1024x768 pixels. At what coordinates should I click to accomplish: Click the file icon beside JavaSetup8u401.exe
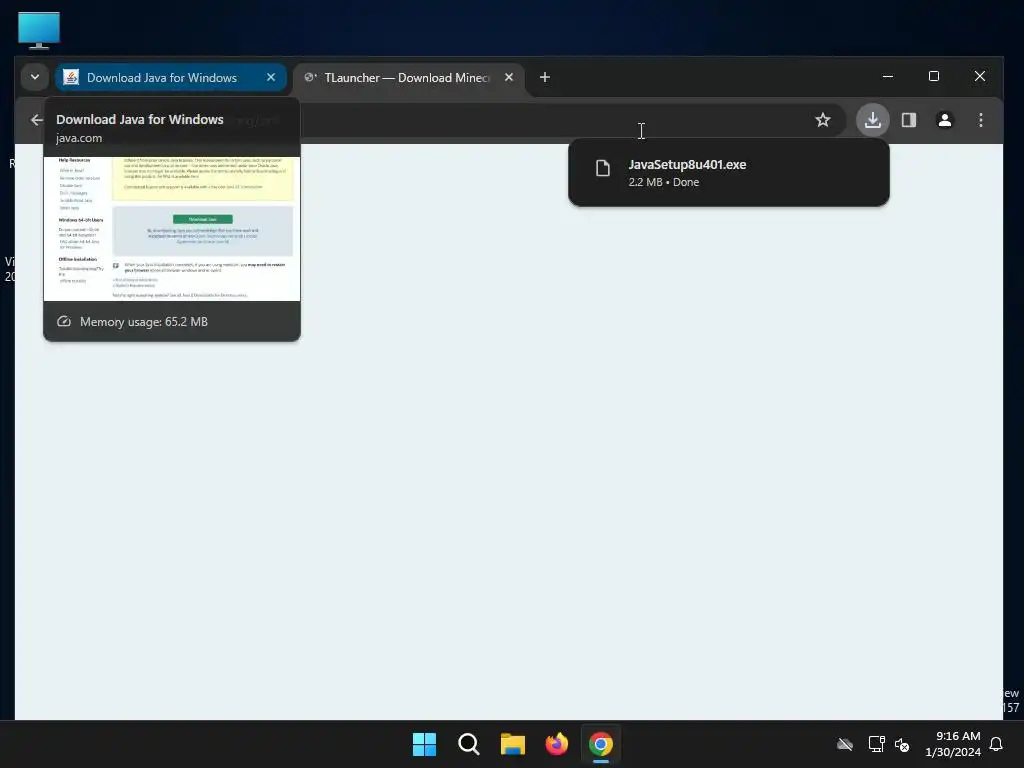tap(603, 168)
